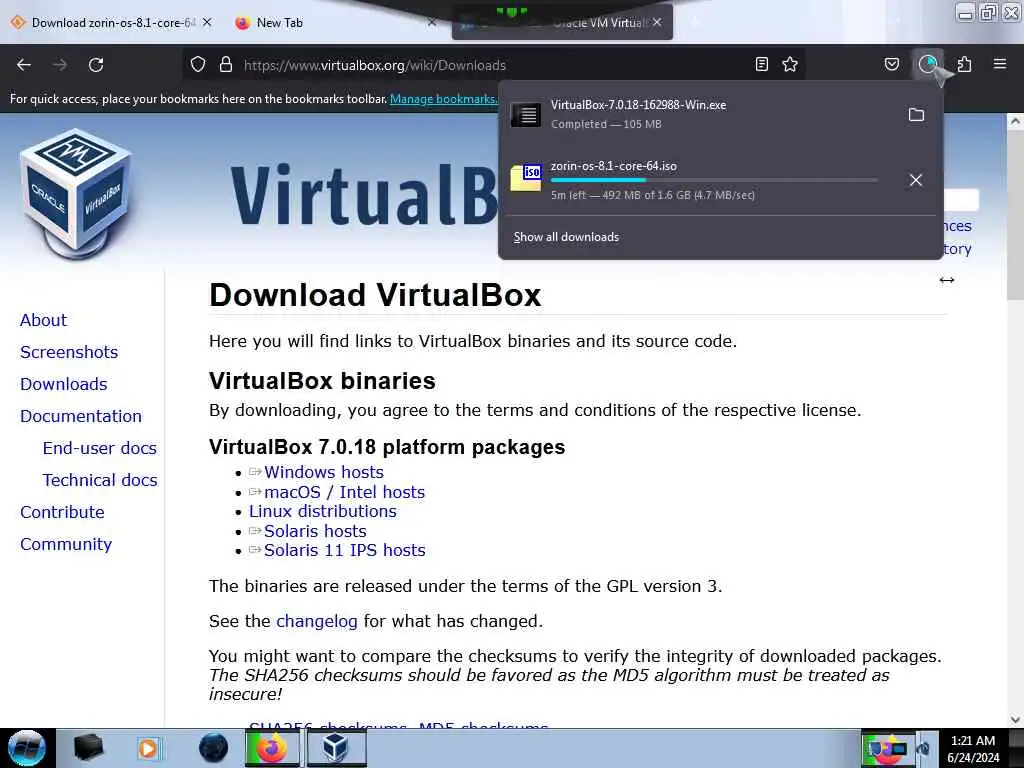Click Show all downloads
This screenshot has height=768, width=1024.
(566, 237)
